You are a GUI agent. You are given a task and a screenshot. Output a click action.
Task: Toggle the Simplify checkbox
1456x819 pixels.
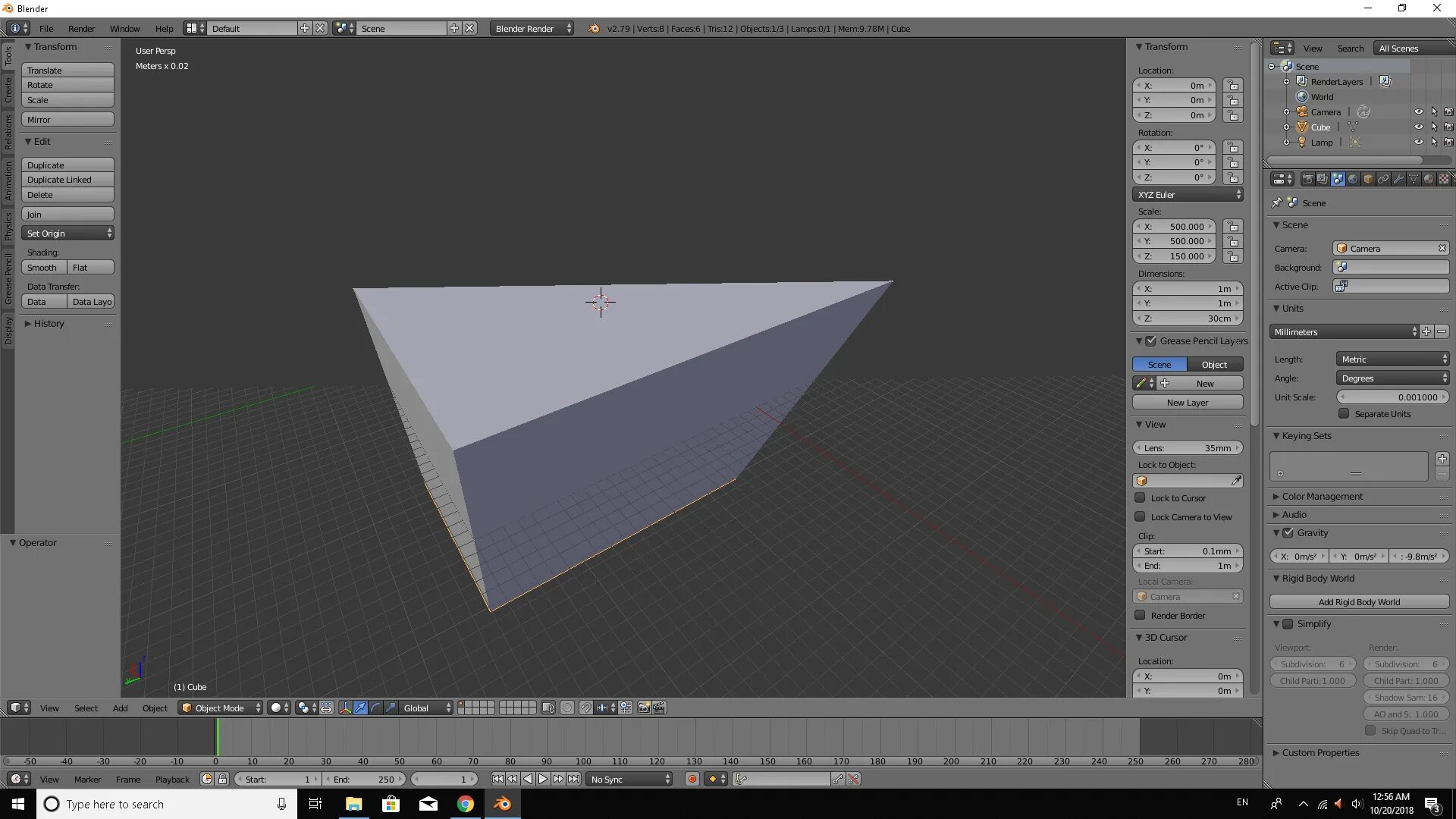1288,624
